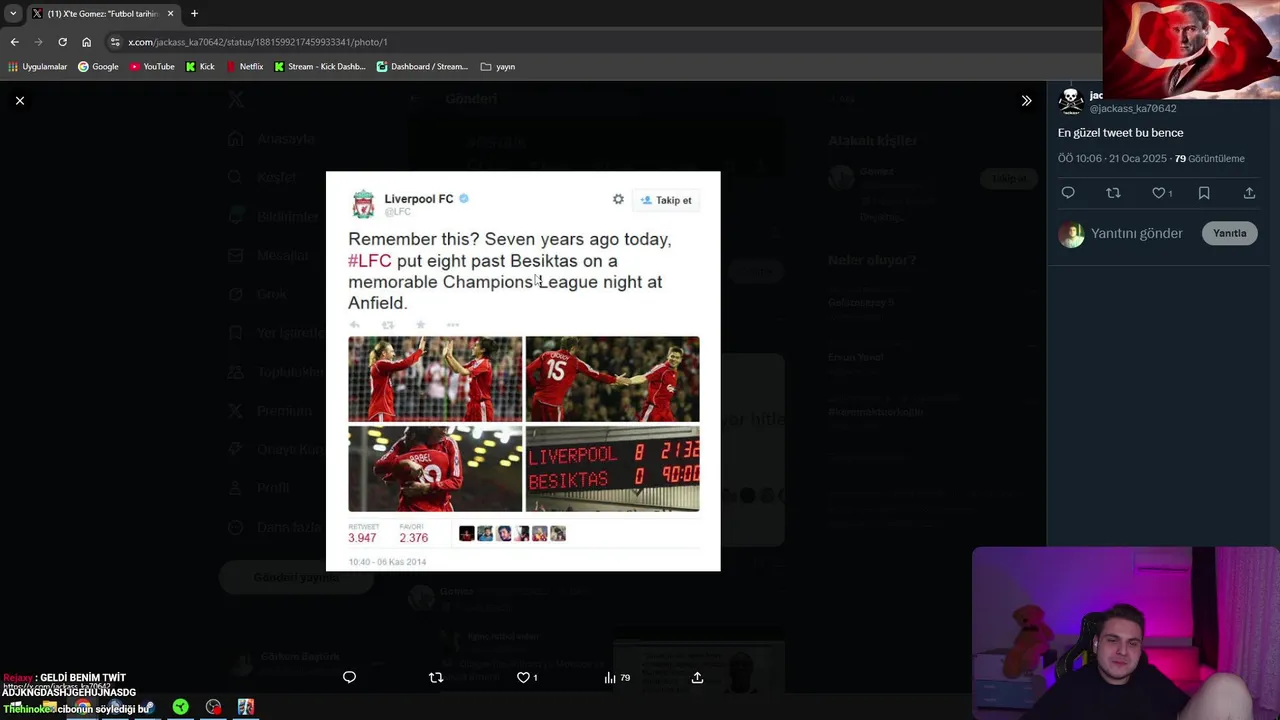1280x720 pixels.
Task: Go back in browser history
Action: tap(14, 42)
